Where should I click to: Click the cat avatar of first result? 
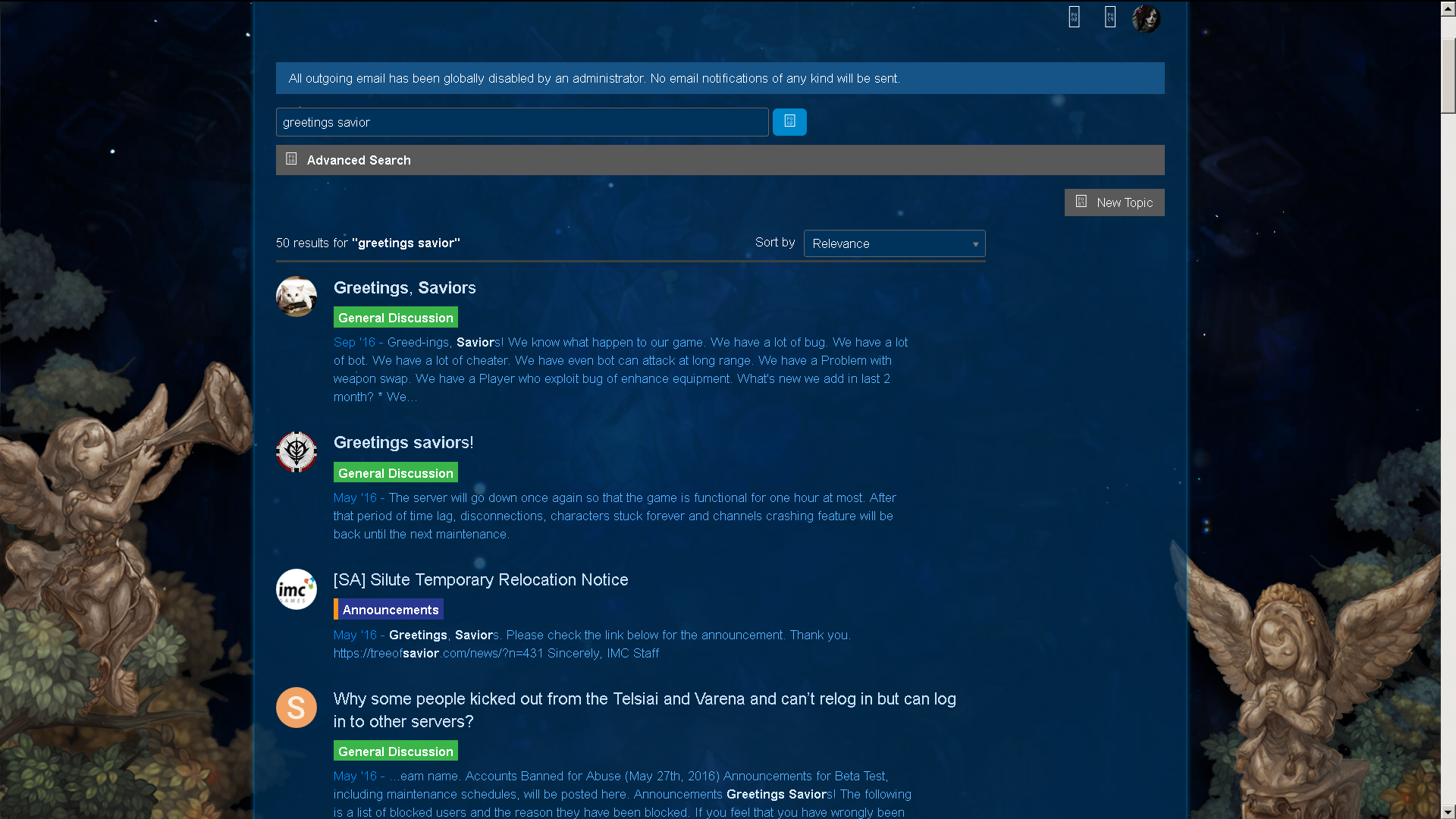point(297,297)
